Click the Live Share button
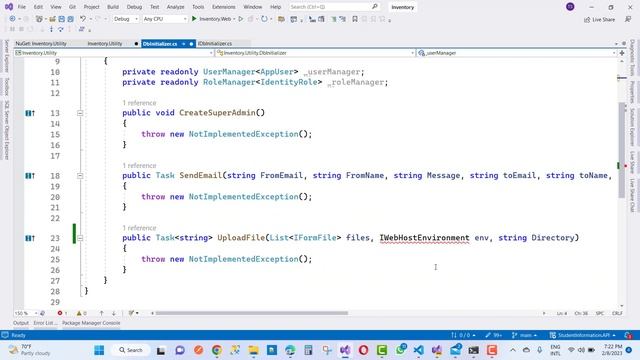The width and height of the screenshot is (640, 360). click(x=599, y=19)
